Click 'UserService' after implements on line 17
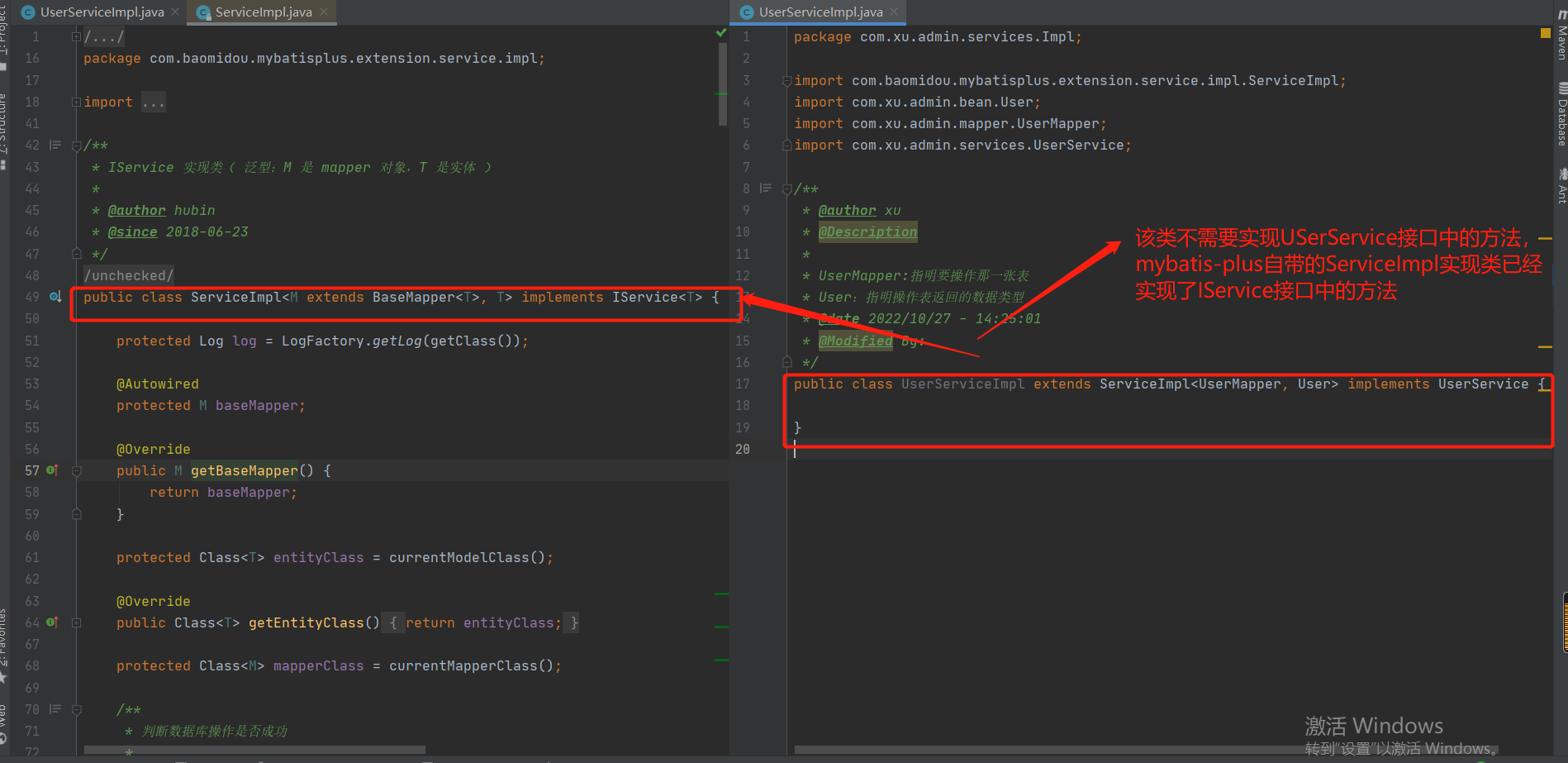Screen dimensions: 1568x763 1483,384
